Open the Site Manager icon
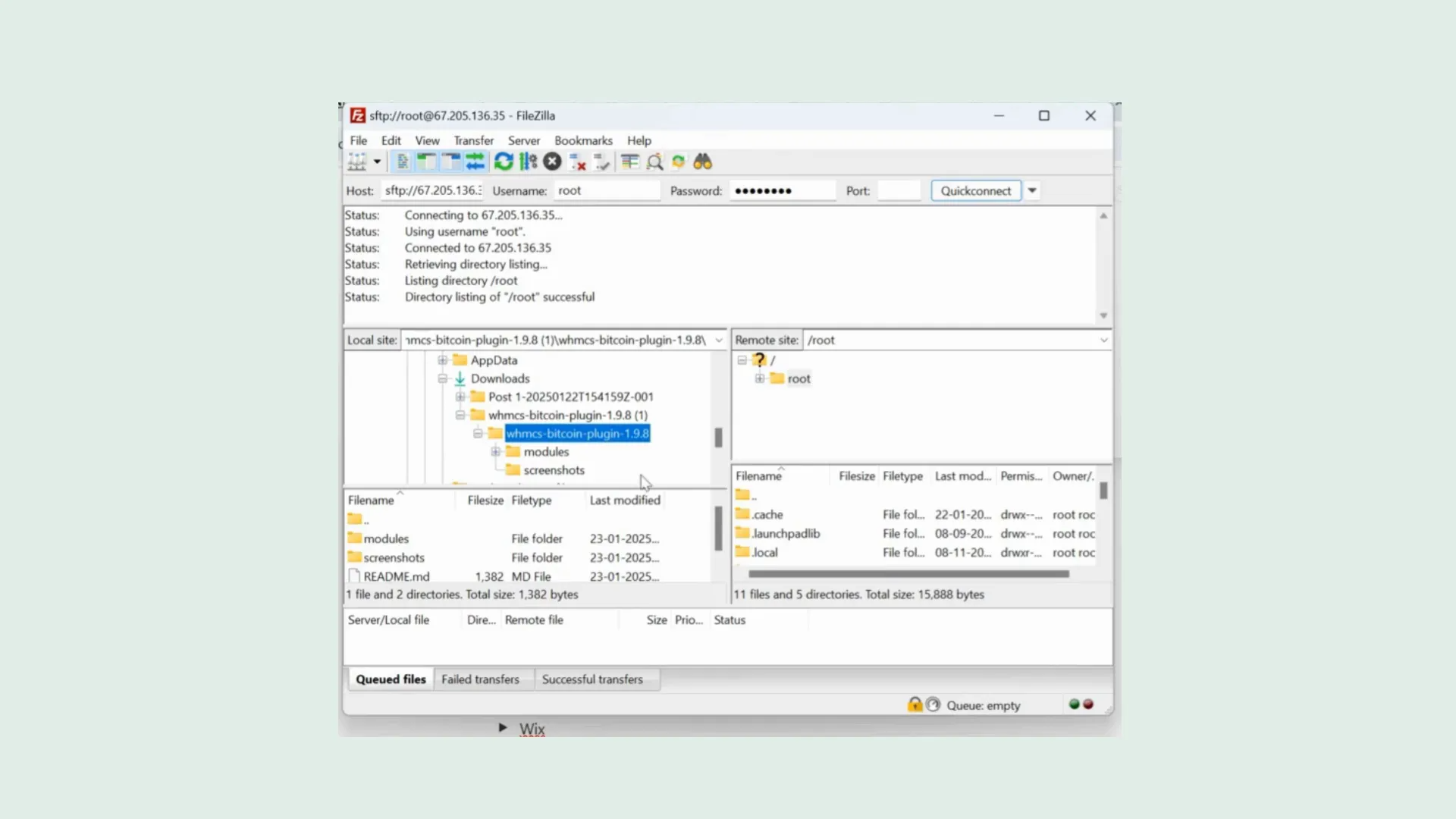The image size is (1456, 819). [x=356, y=162]
